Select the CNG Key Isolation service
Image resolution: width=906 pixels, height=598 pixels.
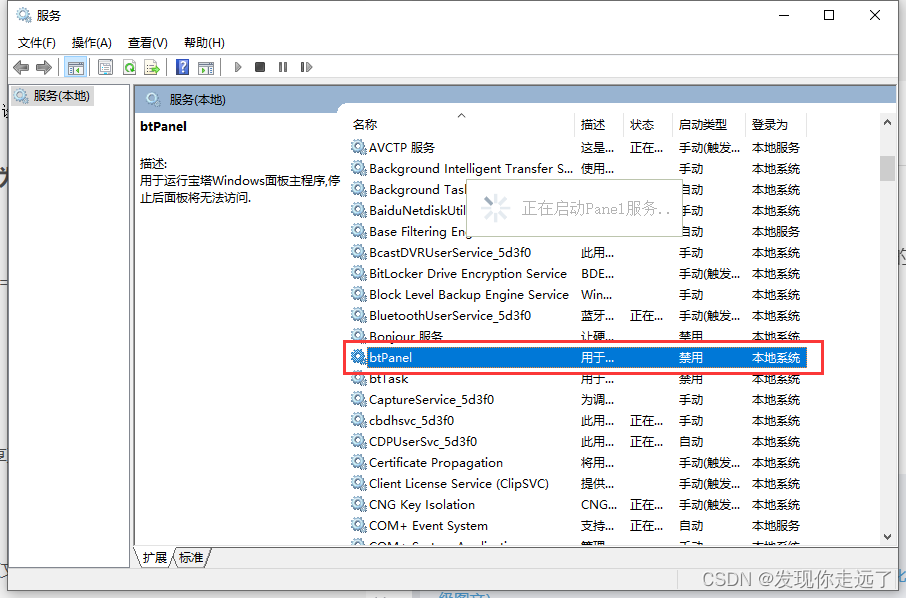[x=578, y=505]
